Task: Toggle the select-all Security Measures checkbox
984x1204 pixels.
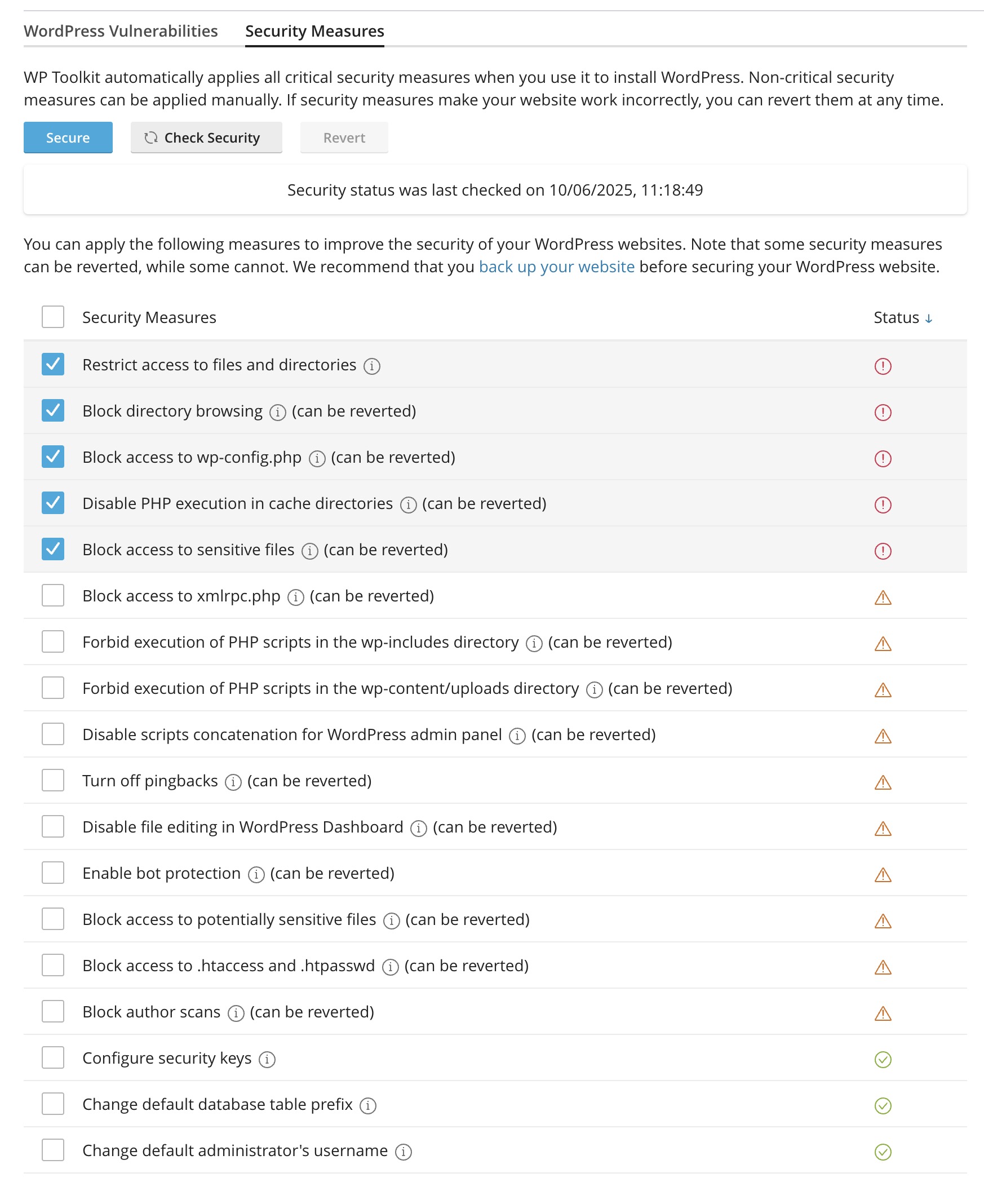Action: (53, 317)
